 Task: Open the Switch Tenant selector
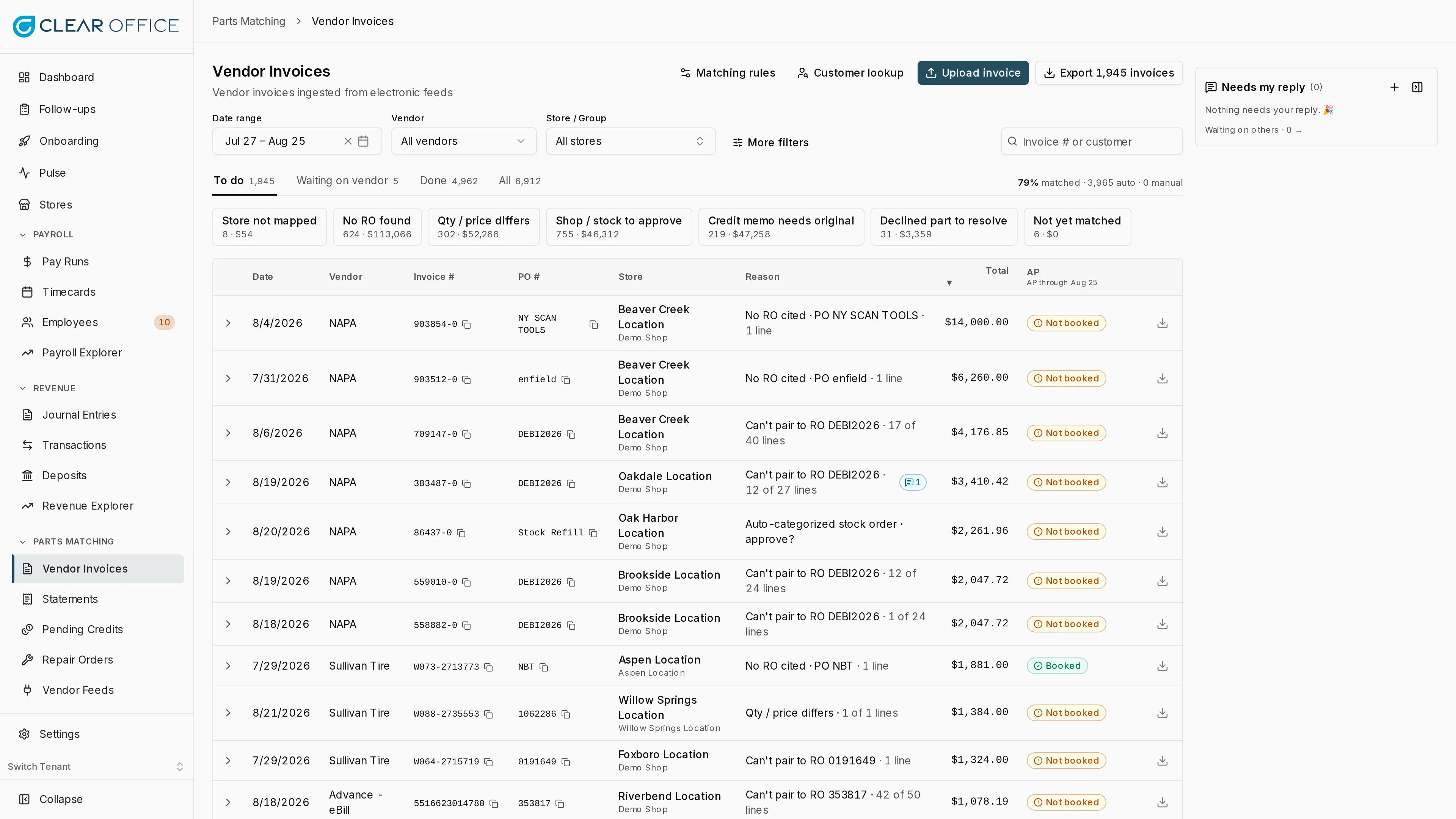tap(96, 767)
